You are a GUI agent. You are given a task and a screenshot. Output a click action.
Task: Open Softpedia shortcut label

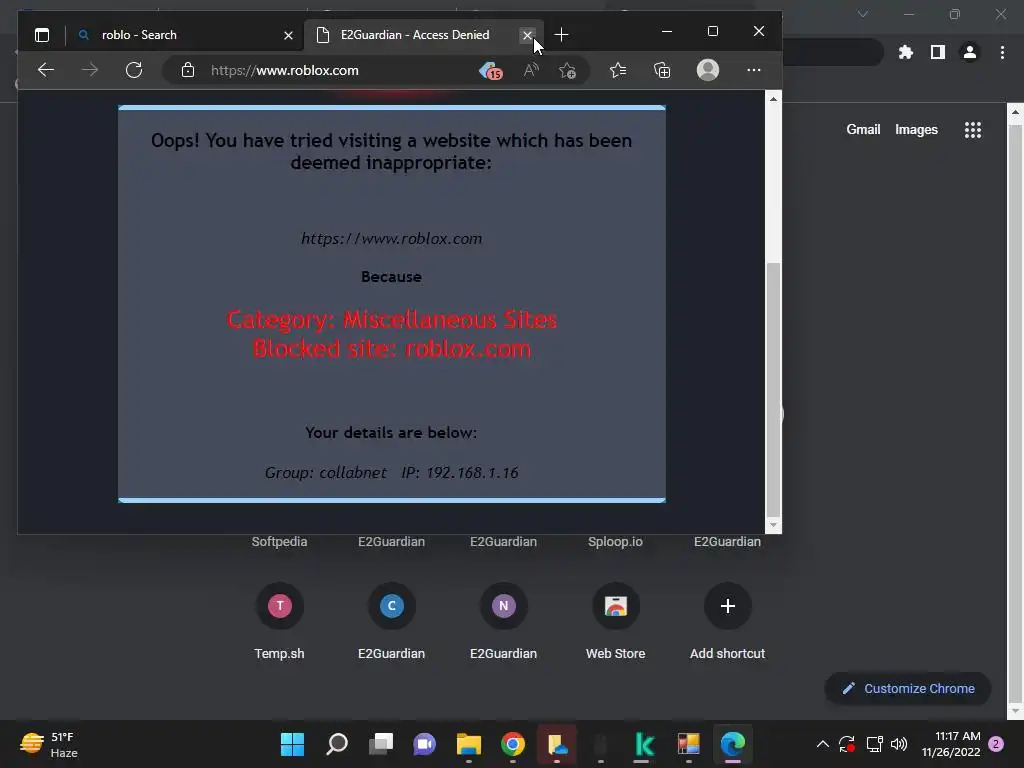pos(280,541)
